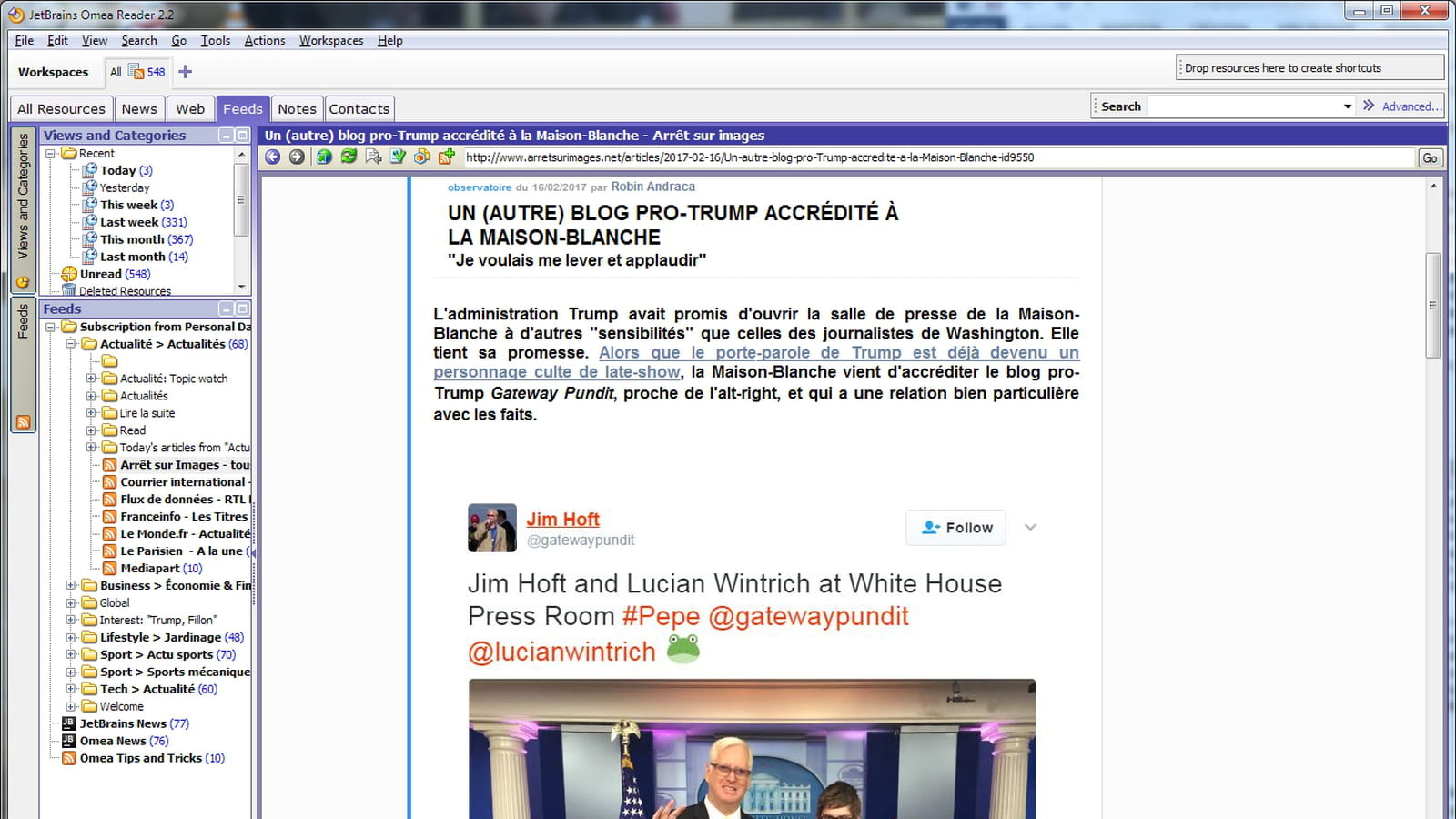This screenshot has width=1456, height=819.
Task: Click the subscribe-to-feed plus icon
Action: pyautogui.click(x=446, y=157)
